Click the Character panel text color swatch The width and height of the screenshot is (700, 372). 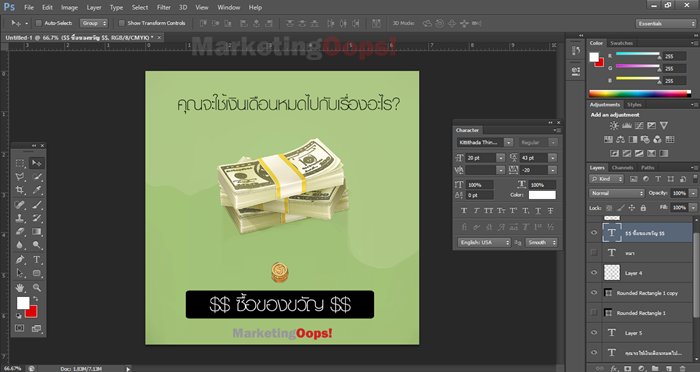coord(542,195)
